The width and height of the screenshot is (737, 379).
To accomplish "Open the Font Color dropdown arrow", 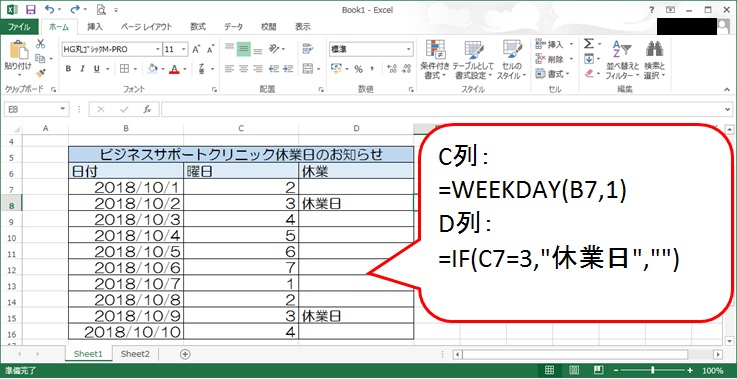I will click(185, 69).
